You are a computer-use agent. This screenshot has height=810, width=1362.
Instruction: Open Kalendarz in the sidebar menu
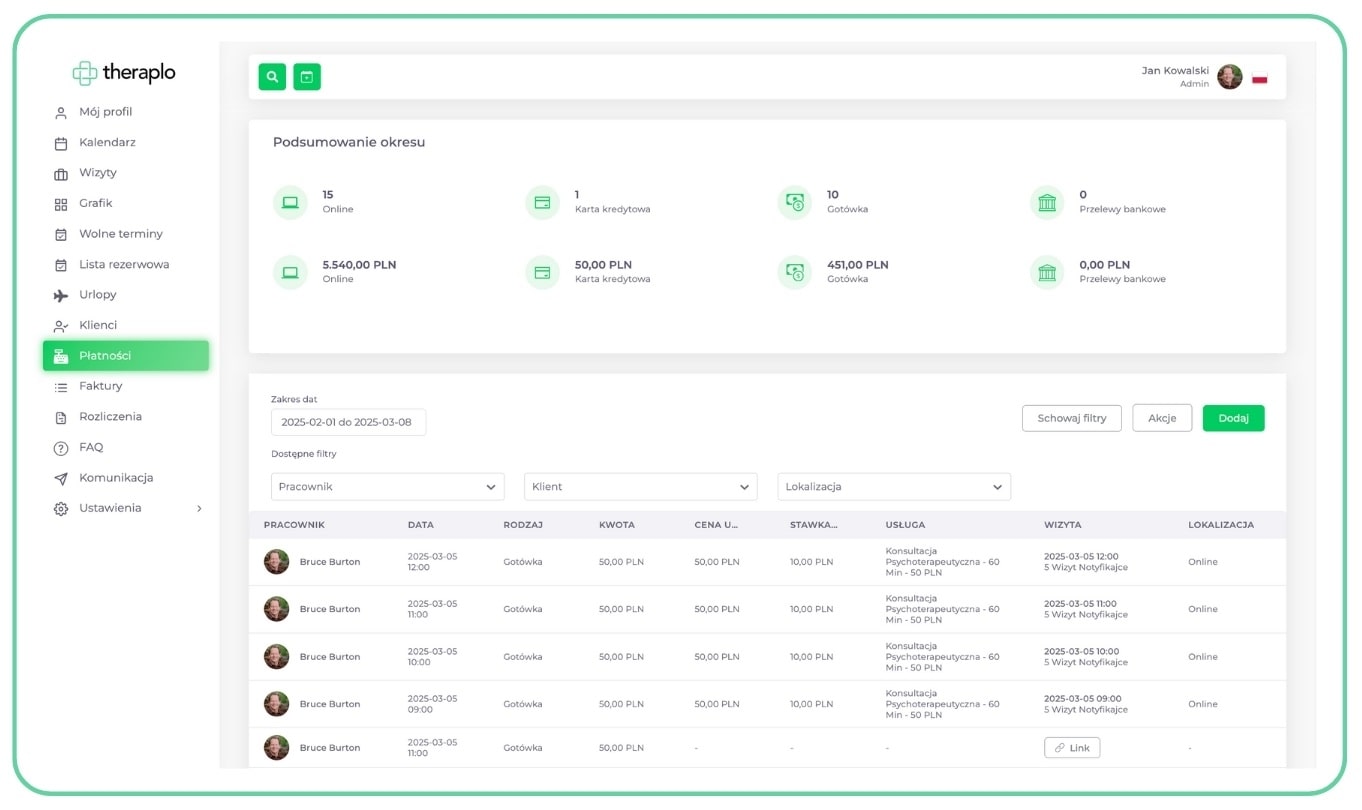coord(107,143)
